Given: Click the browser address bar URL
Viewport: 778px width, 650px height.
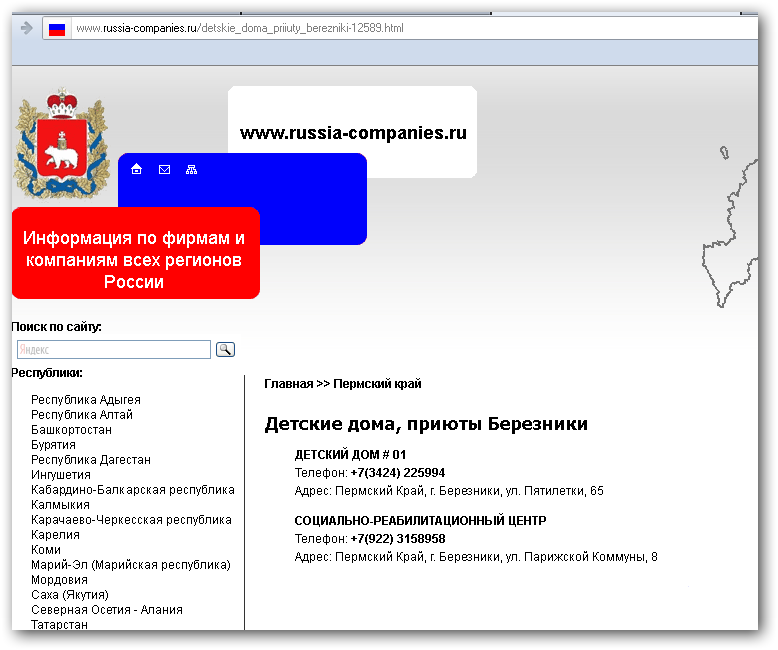Looking at the screenshot, I should 240,28.
